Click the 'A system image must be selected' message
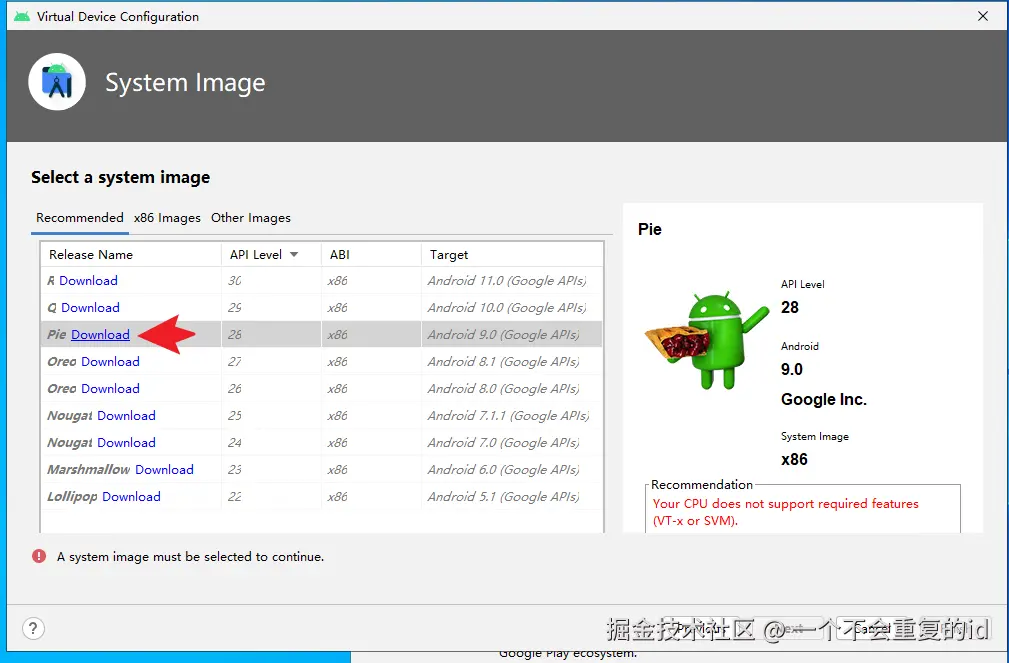This screenshot has height=663, width=1009. click(190, 557)
